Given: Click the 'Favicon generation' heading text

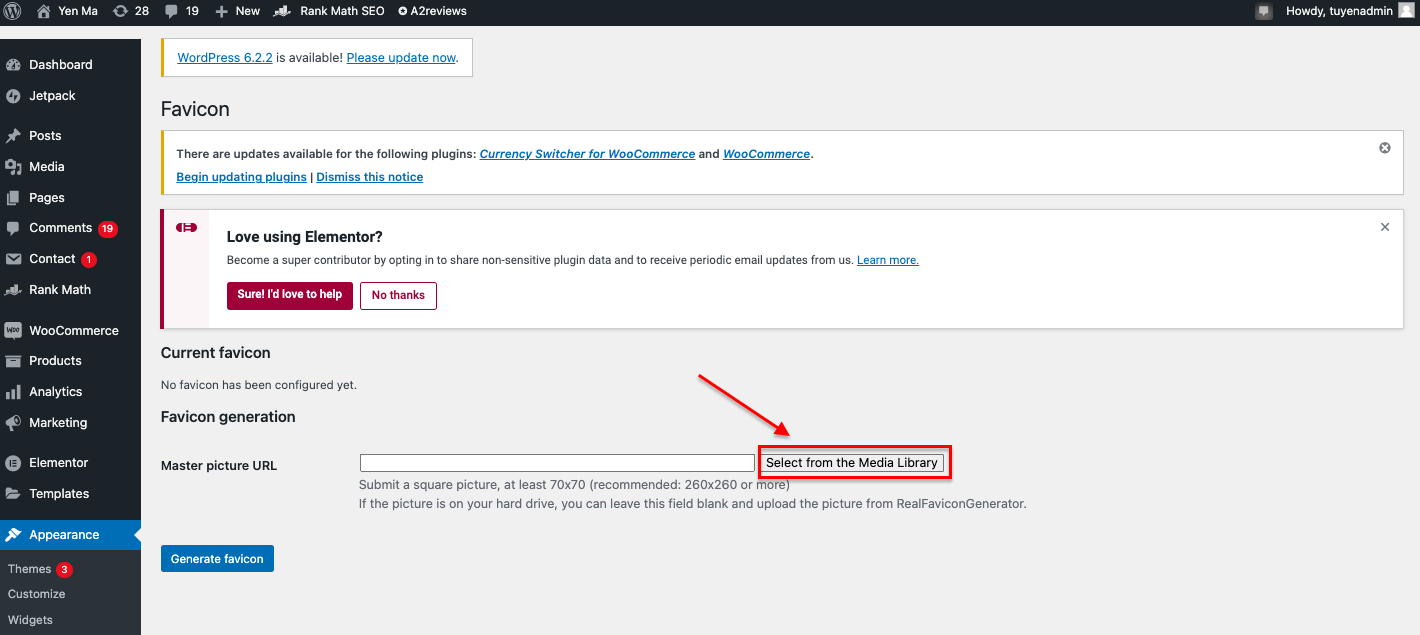Looking at the screenshot, I should 228,417.
